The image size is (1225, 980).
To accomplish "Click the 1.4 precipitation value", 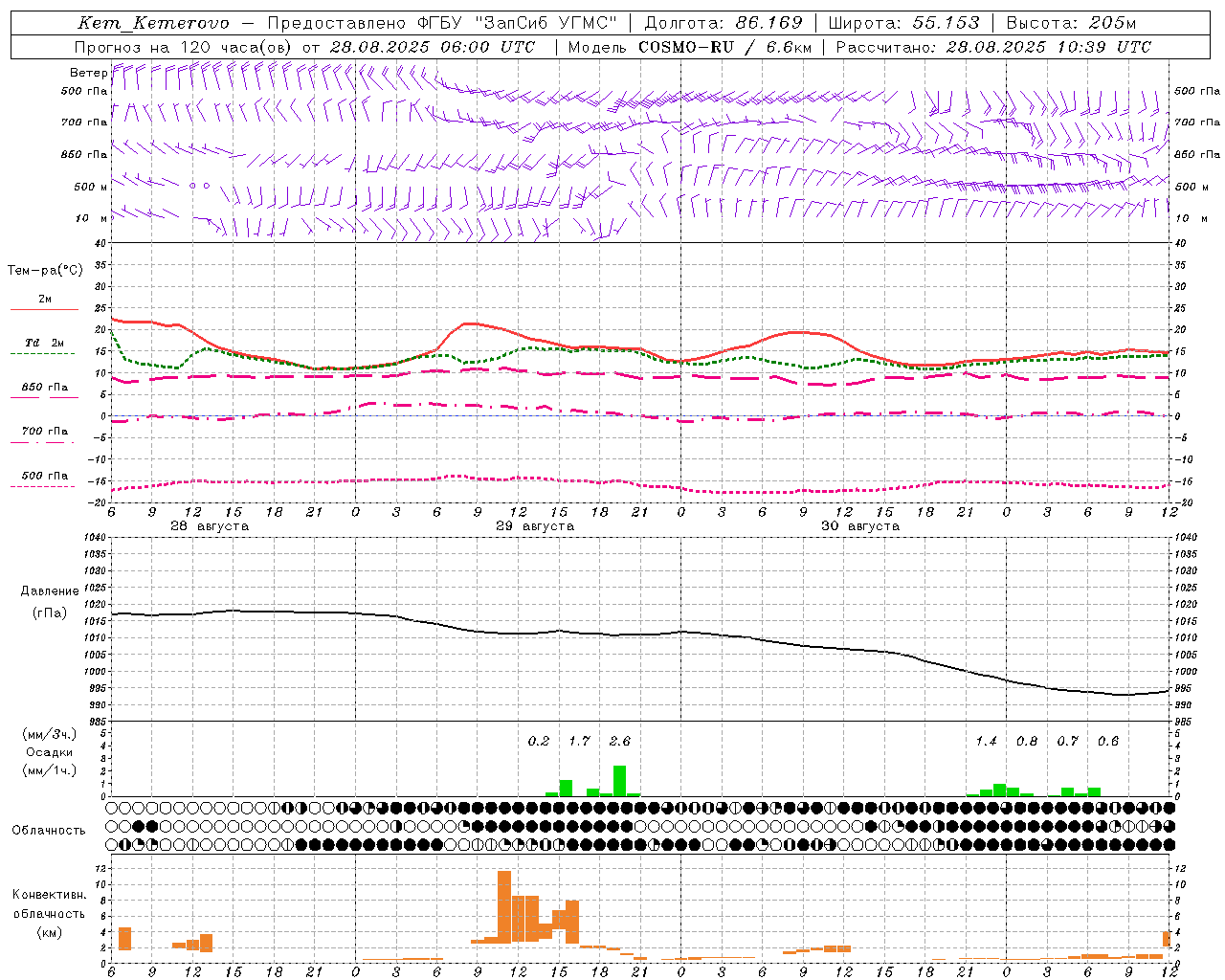I will (986, 742).
